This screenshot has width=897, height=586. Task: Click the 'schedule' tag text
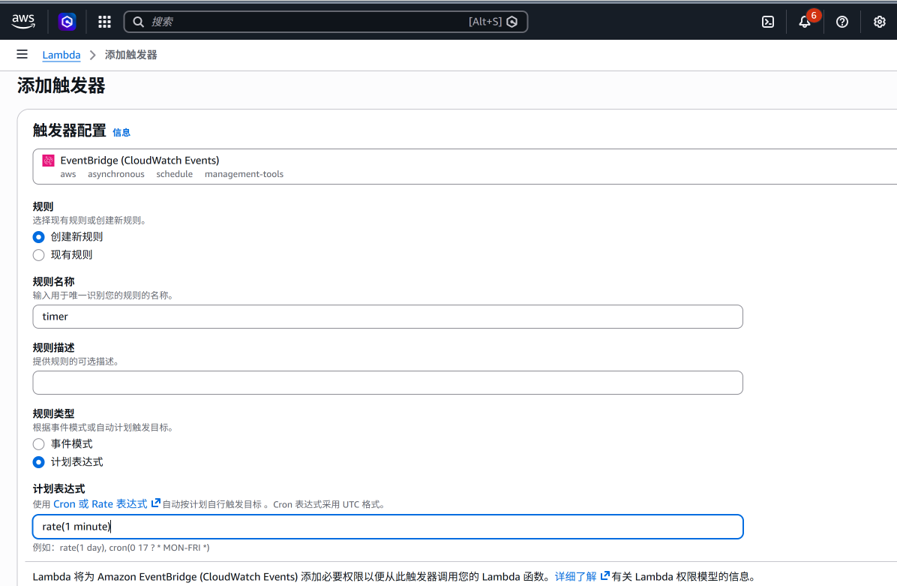[x=174, y=174]
